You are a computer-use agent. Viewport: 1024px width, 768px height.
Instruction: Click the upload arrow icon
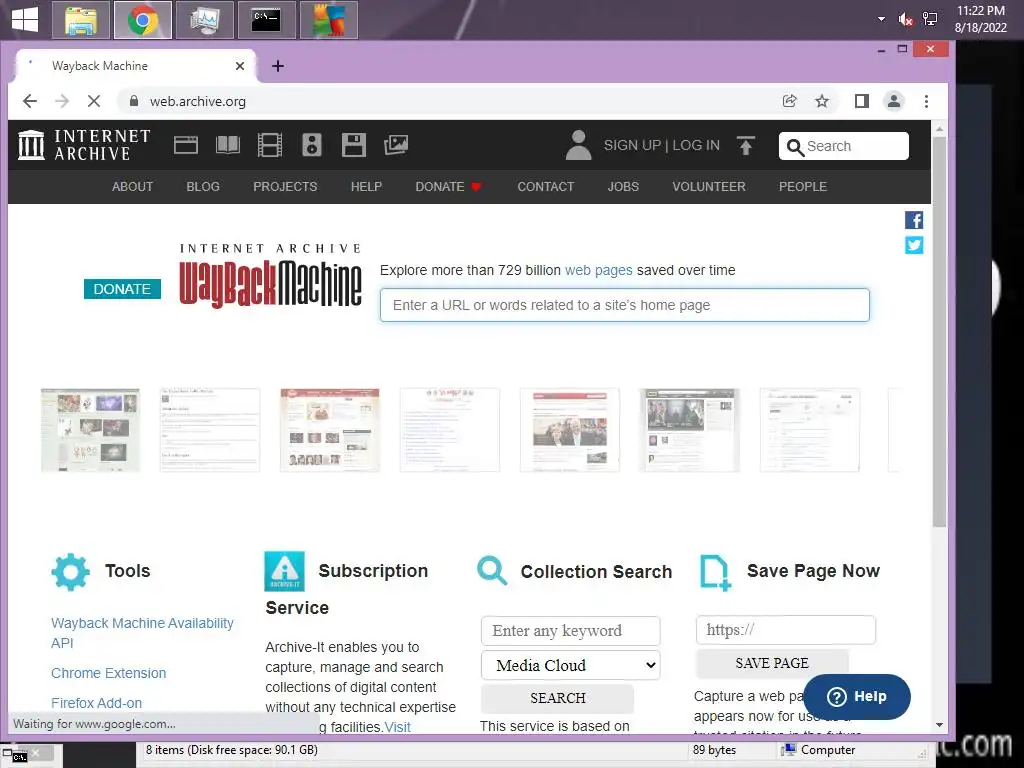746,145
